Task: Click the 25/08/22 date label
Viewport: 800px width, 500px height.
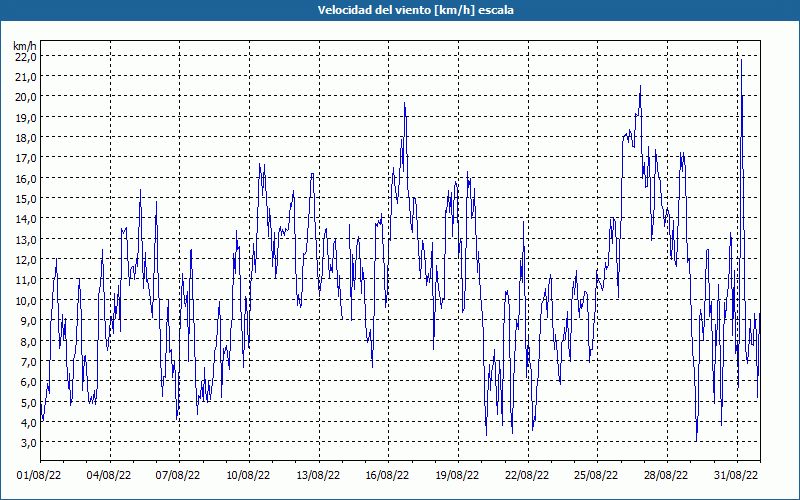Action: pyautogui.click(x=596, y=476)
